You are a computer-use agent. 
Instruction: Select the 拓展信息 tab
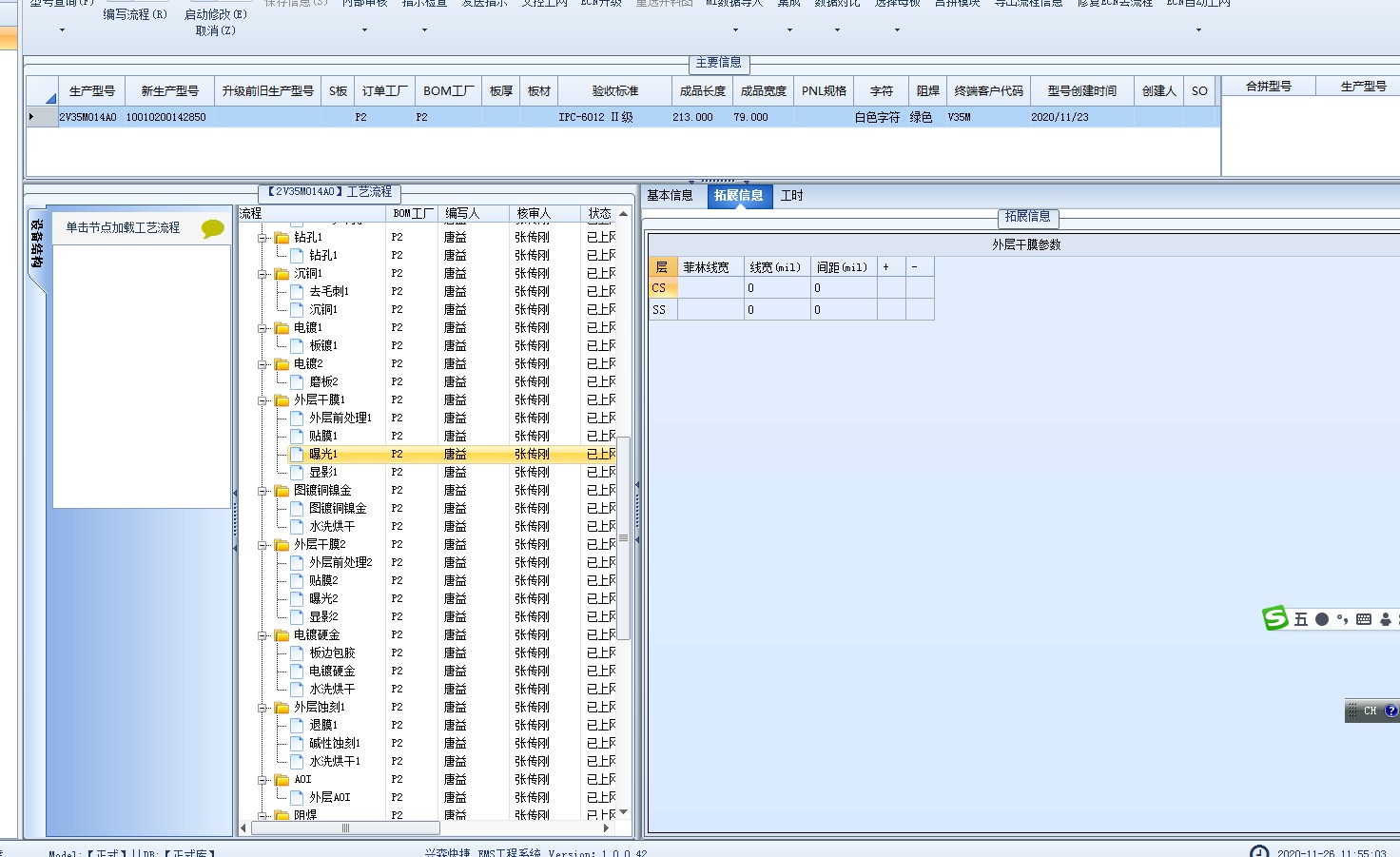coord(738,195)
